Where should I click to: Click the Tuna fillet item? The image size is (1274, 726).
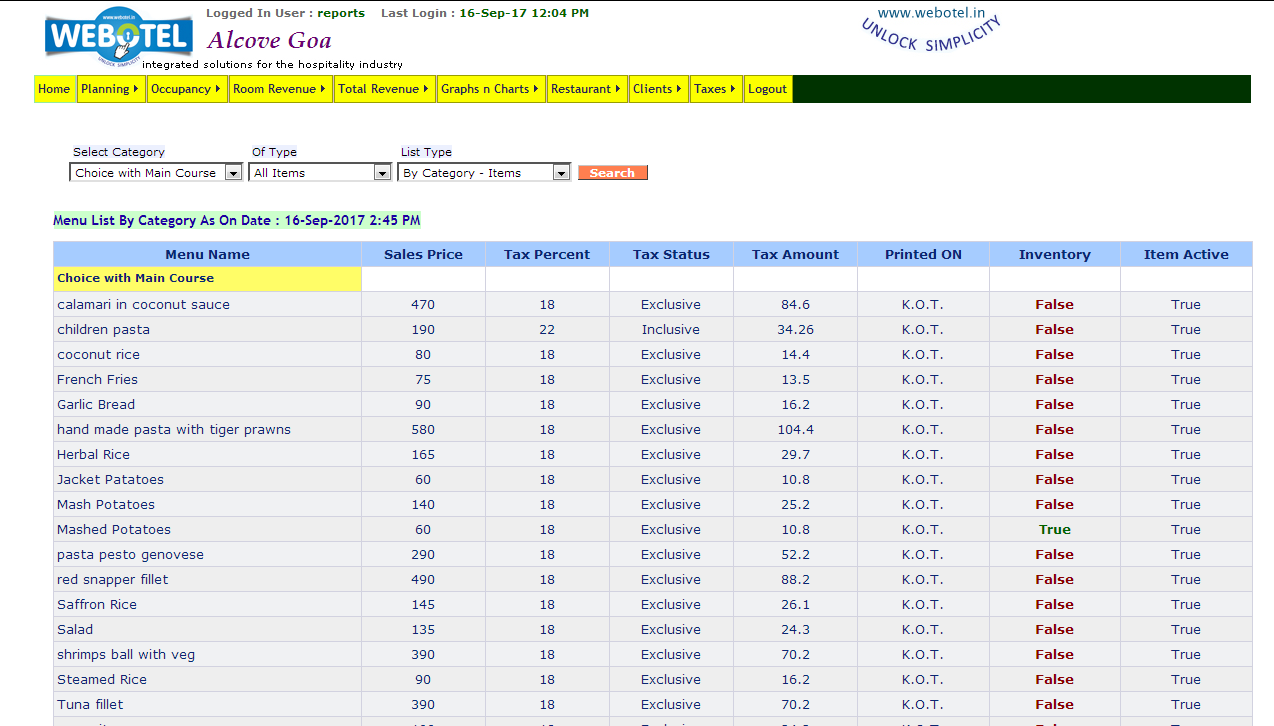pos(90,705)
